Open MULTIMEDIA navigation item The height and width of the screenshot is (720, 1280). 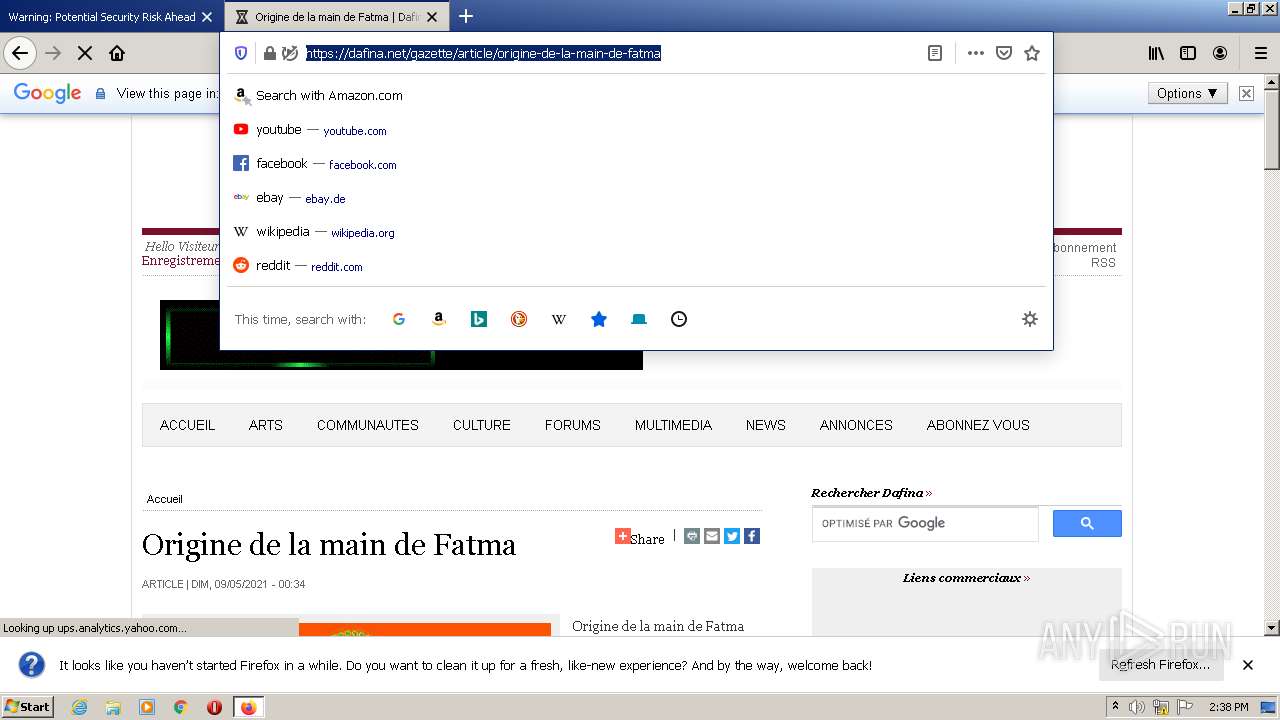click(673, 425)
